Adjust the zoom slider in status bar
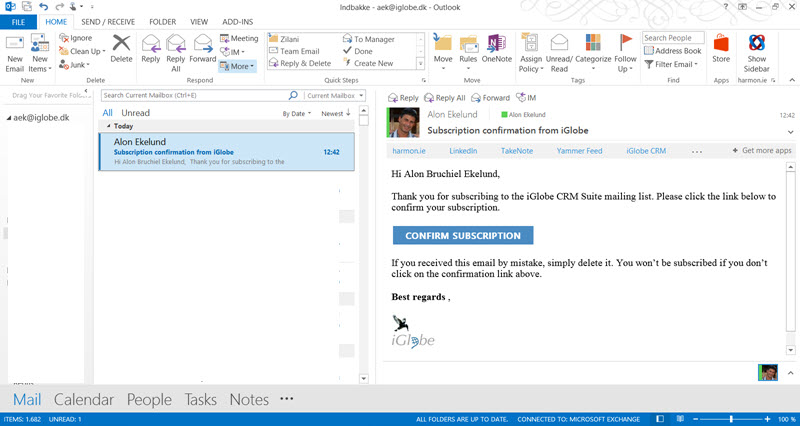The width and height of the screenshot is (800, 426). (731, 419)
